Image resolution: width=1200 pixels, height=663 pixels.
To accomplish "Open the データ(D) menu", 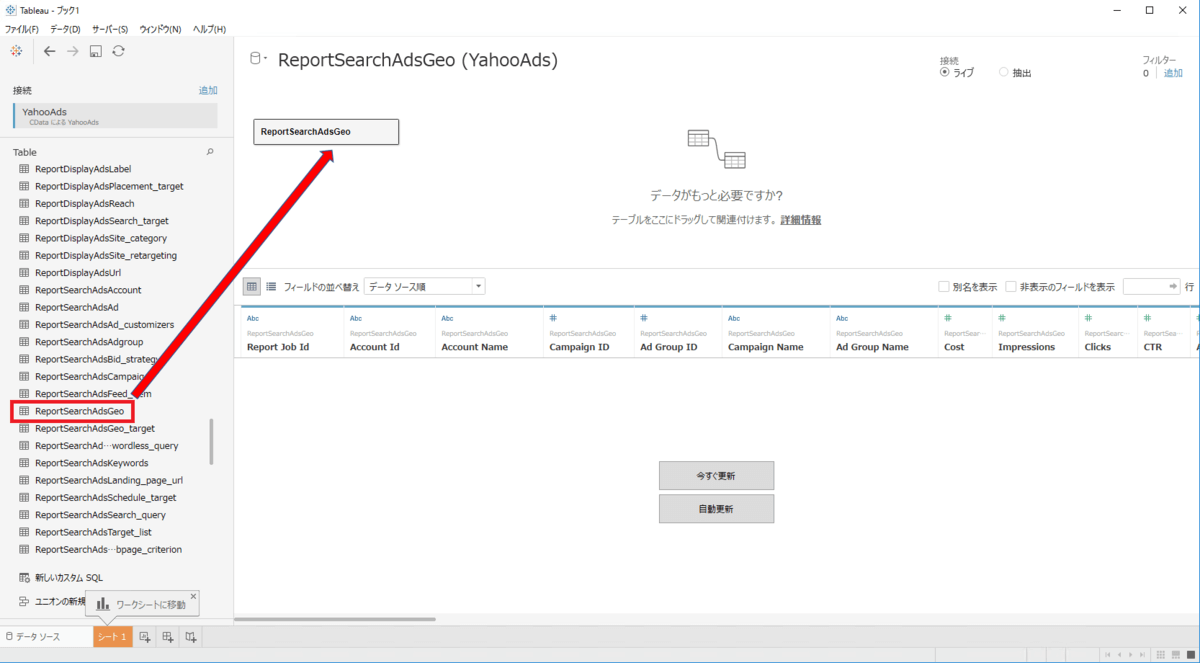I will pos(65,29).
